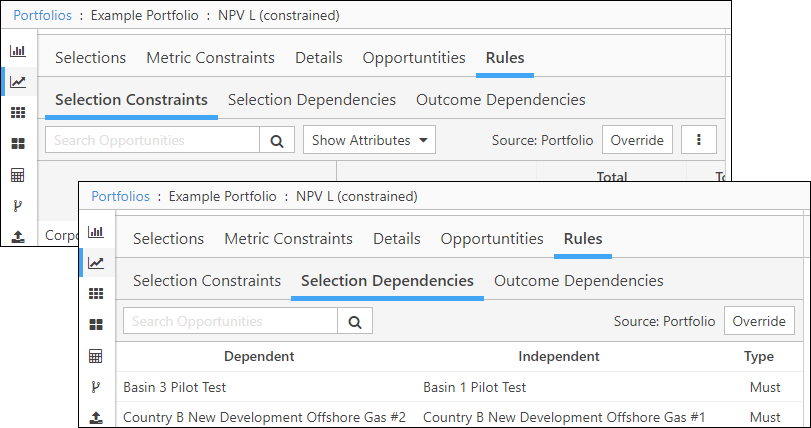
Task: Click upload icon in front window sidebar
Action: coord(96,417)
